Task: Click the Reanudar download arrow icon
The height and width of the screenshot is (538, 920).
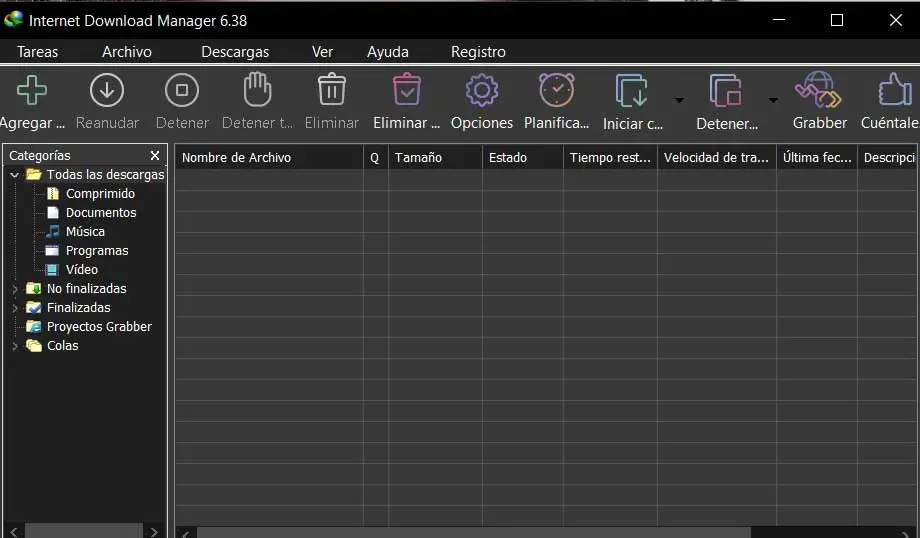Action: 107,90
